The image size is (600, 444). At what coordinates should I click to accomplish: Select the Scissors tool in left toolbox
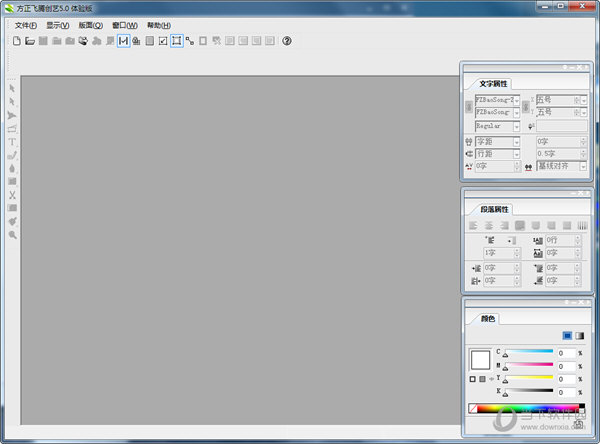point(13,194)
